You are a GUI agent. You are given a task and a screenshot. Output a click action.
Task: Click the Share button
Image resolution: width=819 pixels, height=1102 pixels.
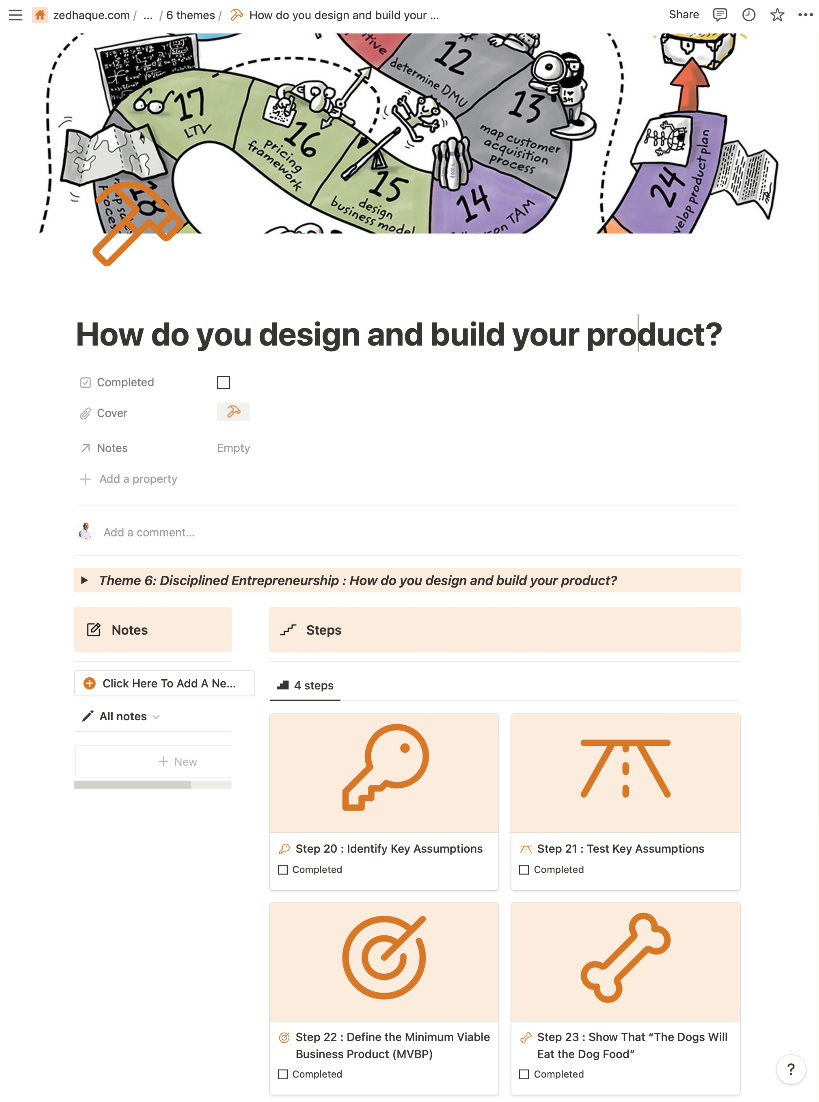coord(684,15)
